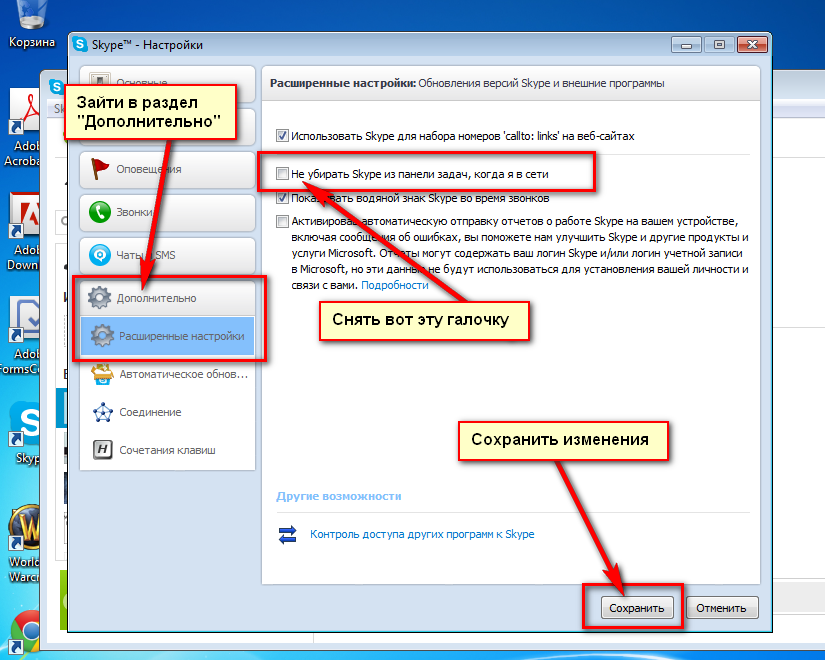The width and height of the screenshot is (825, 660).
Task: Open the Чаты и SMS section
Action: 167,255
